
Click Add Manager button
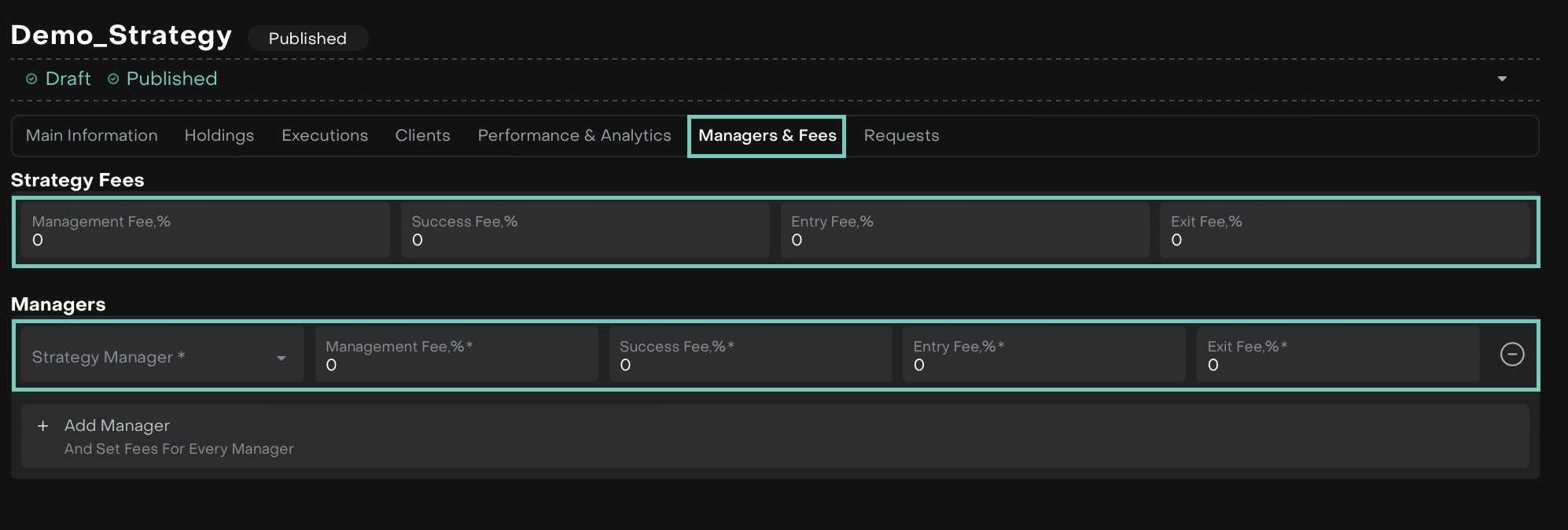pyautogui.click(x=116, y=426)
